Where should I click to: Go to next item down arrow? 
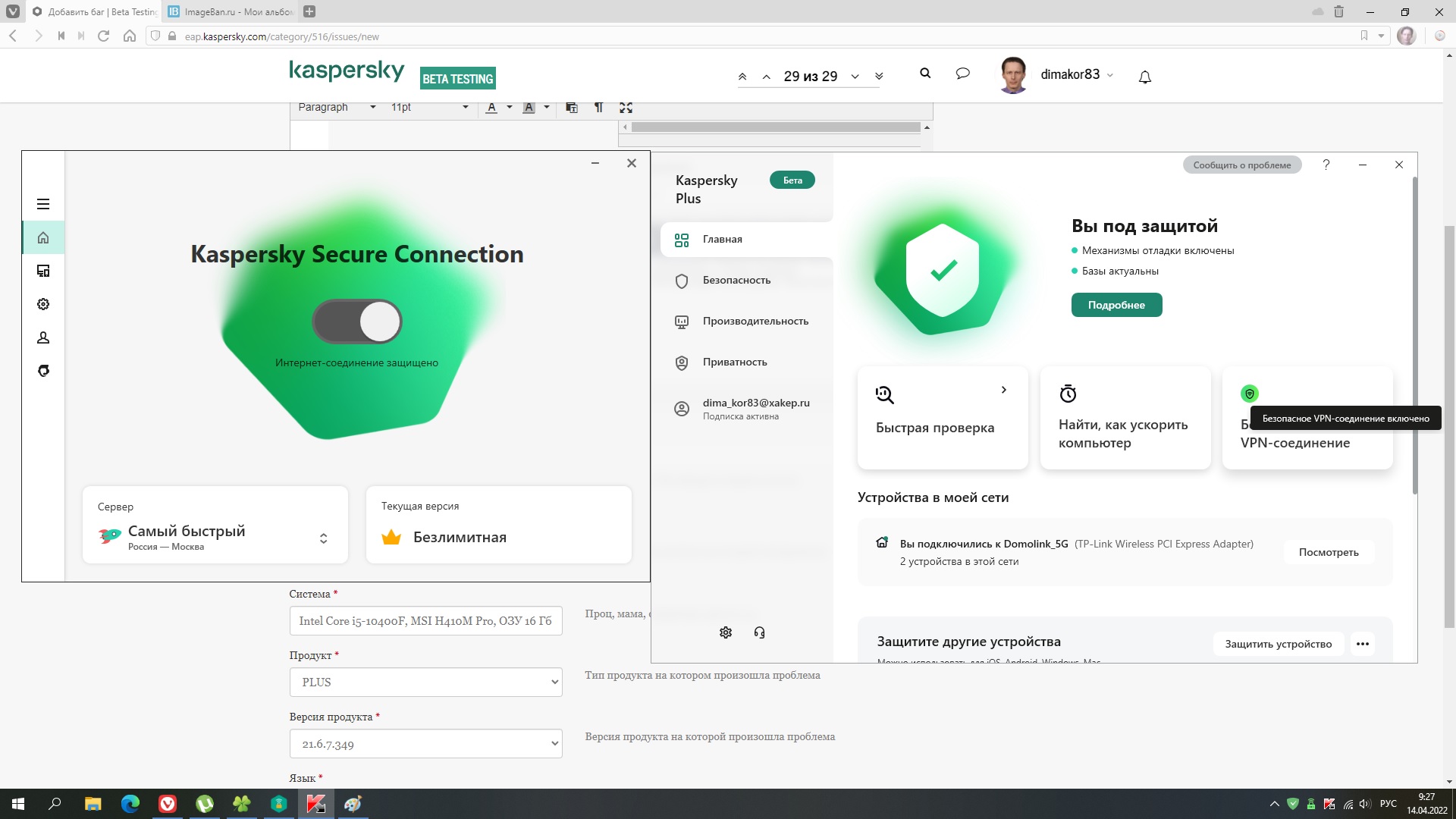[855, 77]
